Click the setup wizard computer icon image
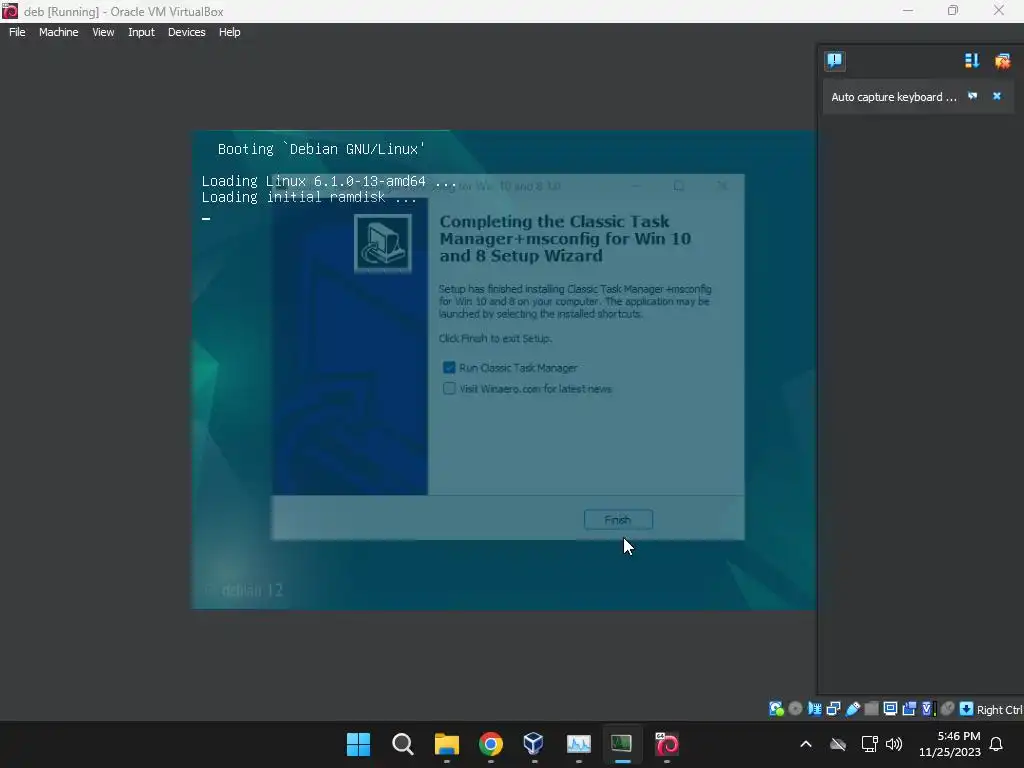The width and height of the screenshot is (1024, 768). point(383,243)
